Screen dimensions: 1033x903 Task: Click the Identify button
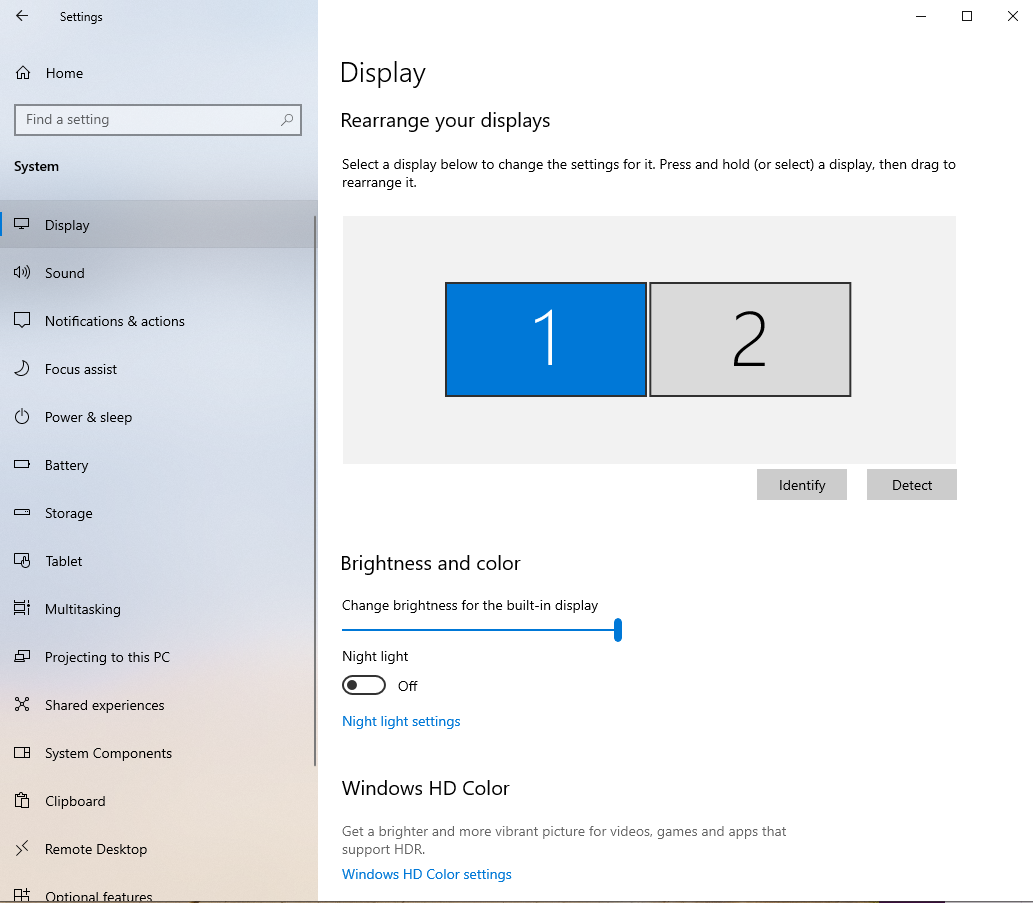(x=801, y=484)
